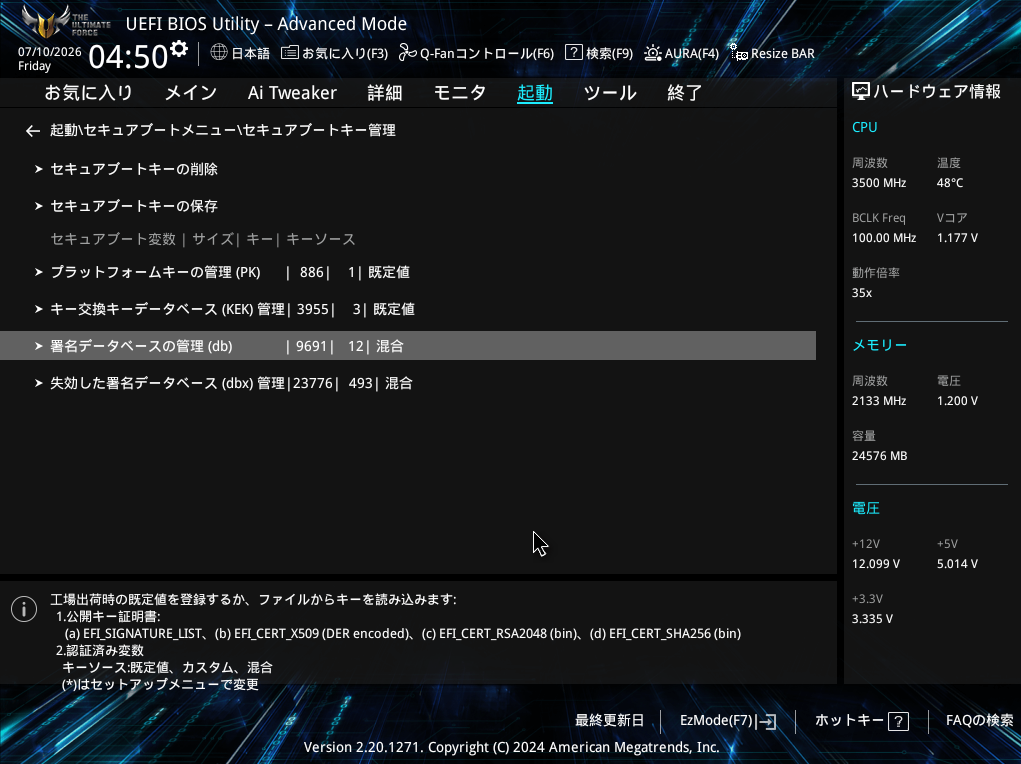Click the dbx key source 混合

(x=399, y=383)
